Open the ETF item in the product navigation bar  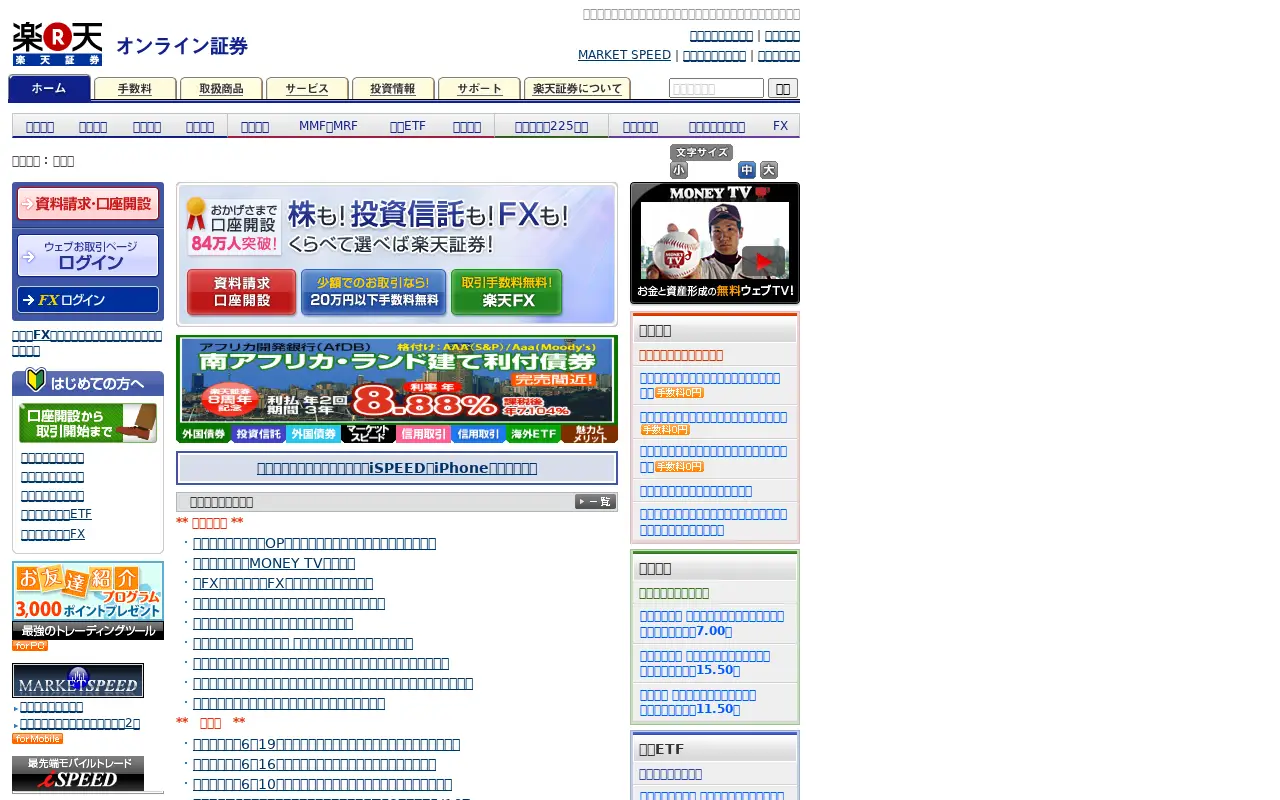408,126
